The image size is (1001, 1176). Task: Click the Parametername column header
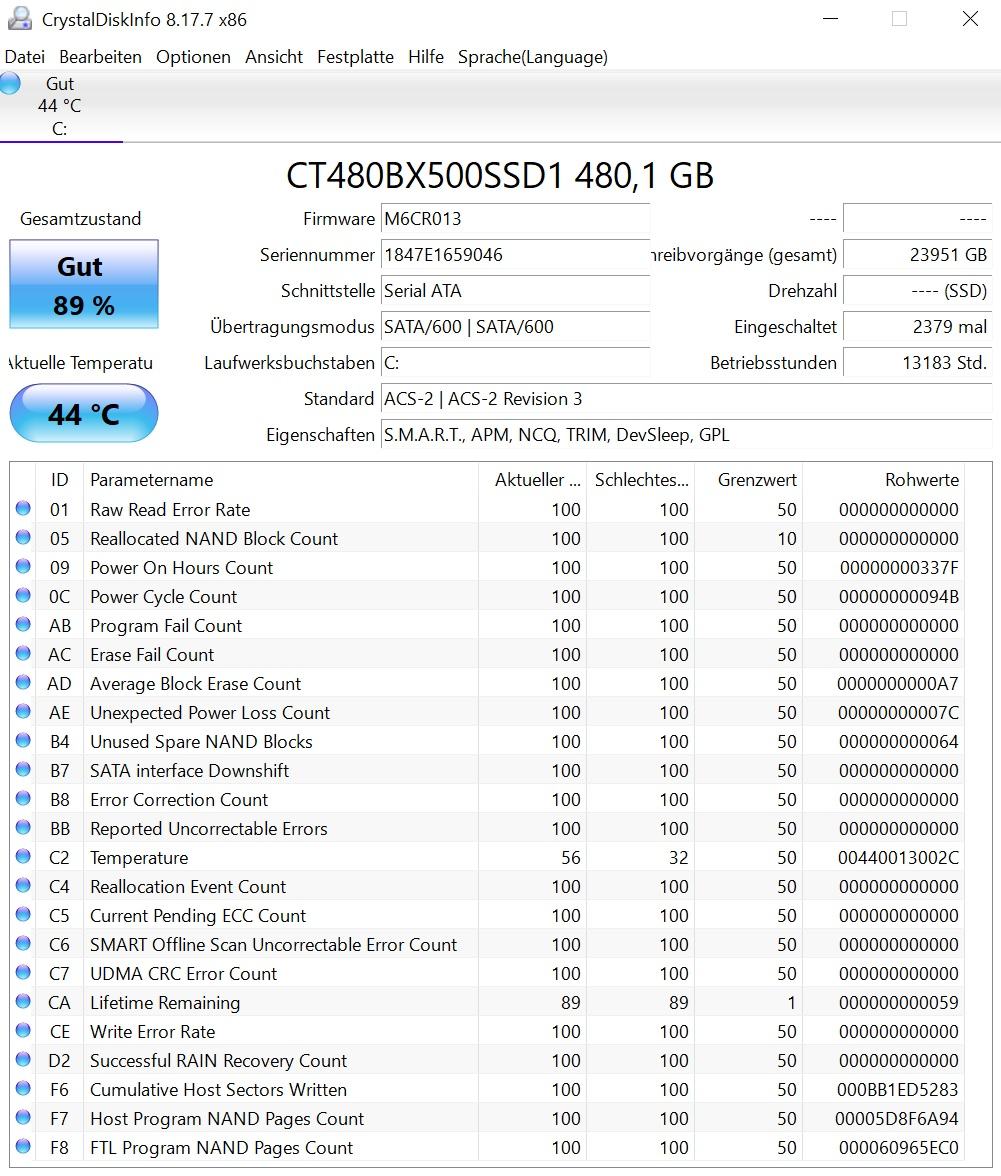click(x=280, y=480)
